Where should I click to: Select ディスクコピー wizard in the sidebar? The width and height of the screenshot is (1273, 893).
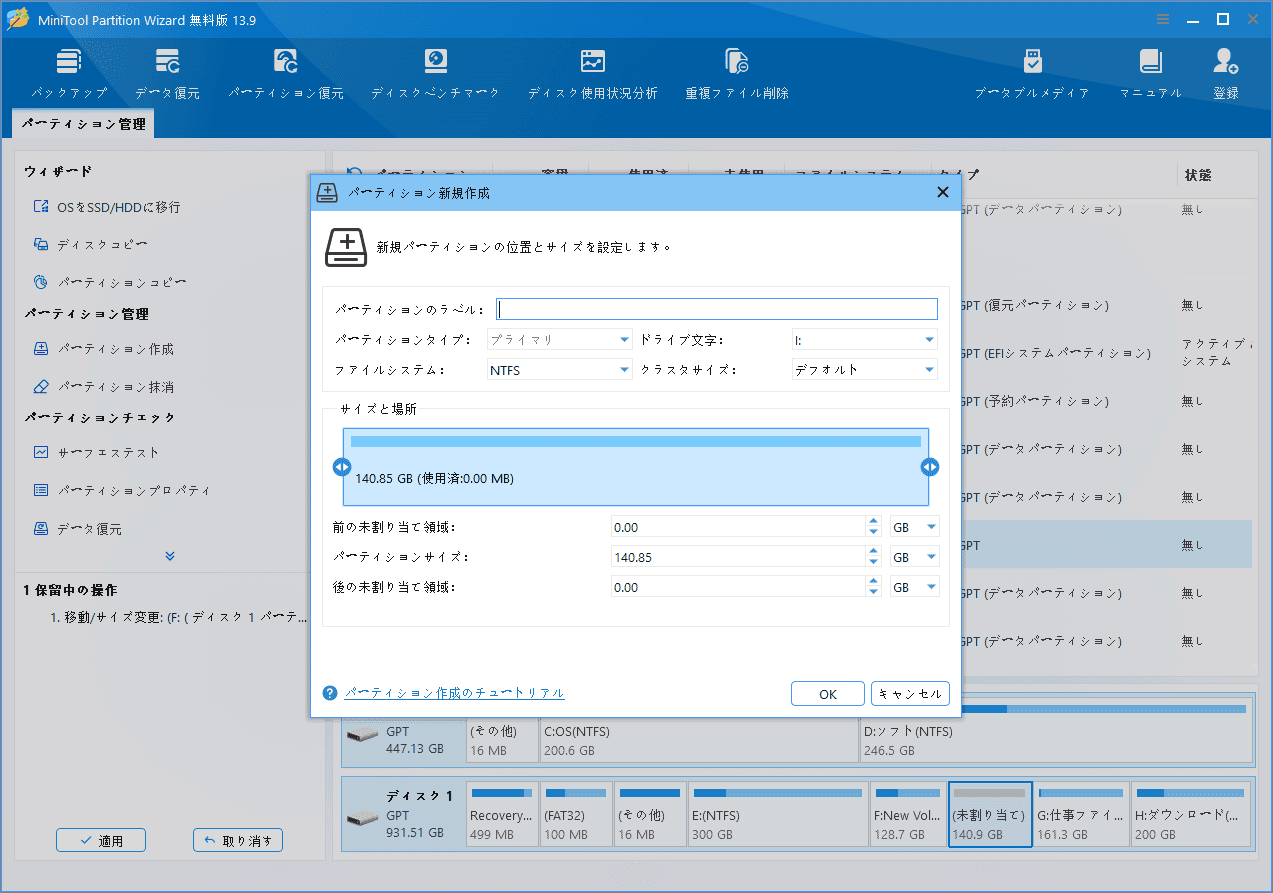91,244
